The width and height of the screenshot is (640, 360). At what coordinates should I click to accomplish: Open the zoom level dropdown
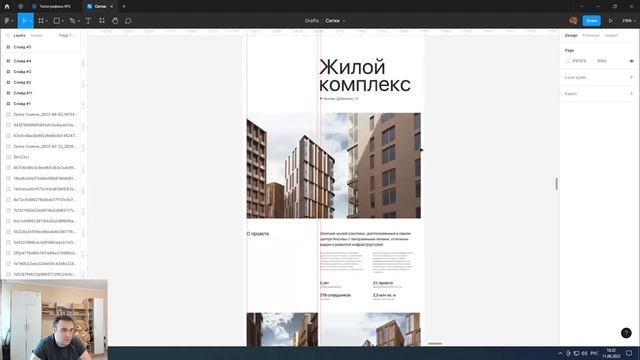coord(629,20)
